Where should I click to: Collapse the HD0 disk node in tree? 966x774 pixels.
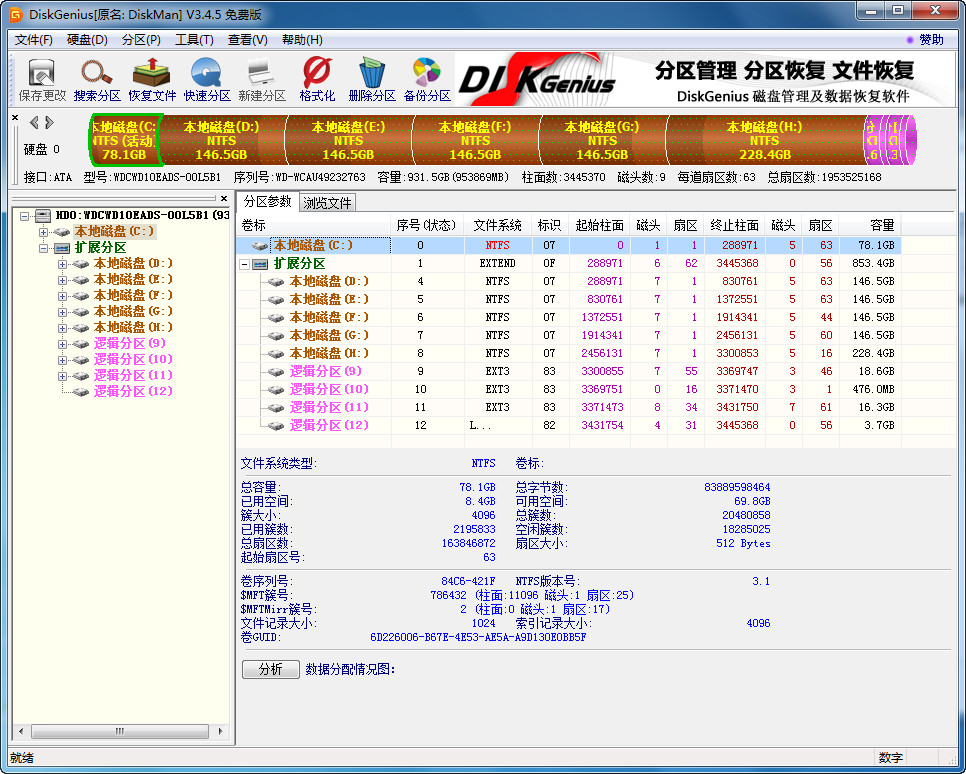click(25, 216)
